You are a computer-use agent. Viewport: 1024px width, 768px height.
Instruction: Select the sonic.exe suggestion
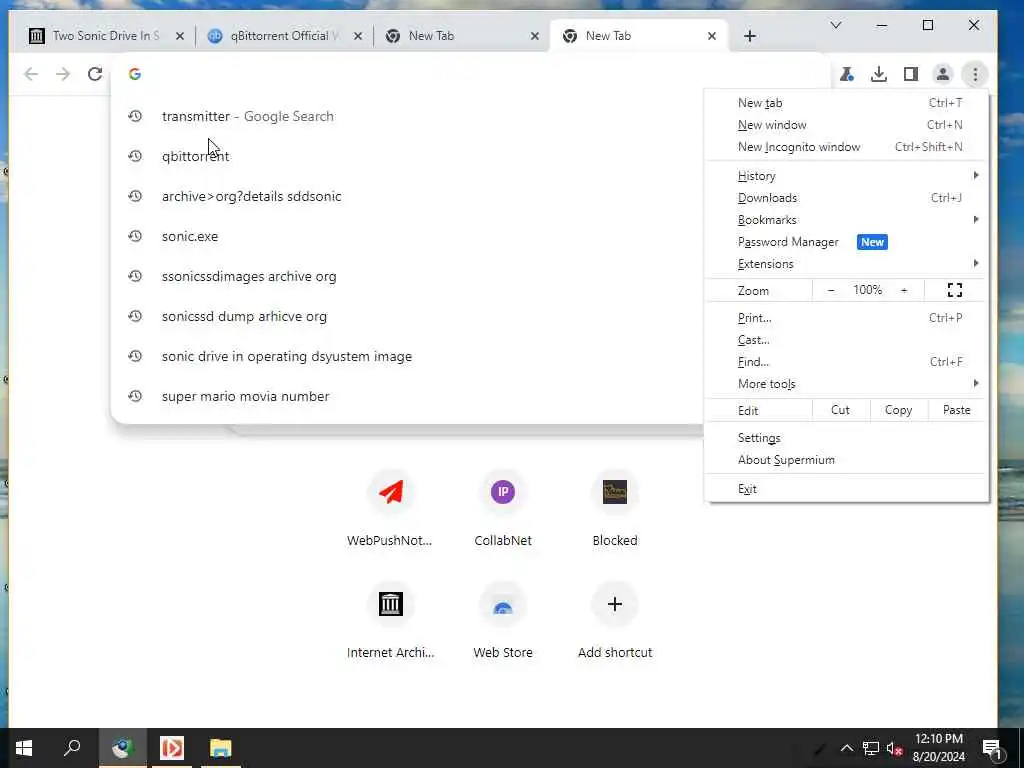408,236
